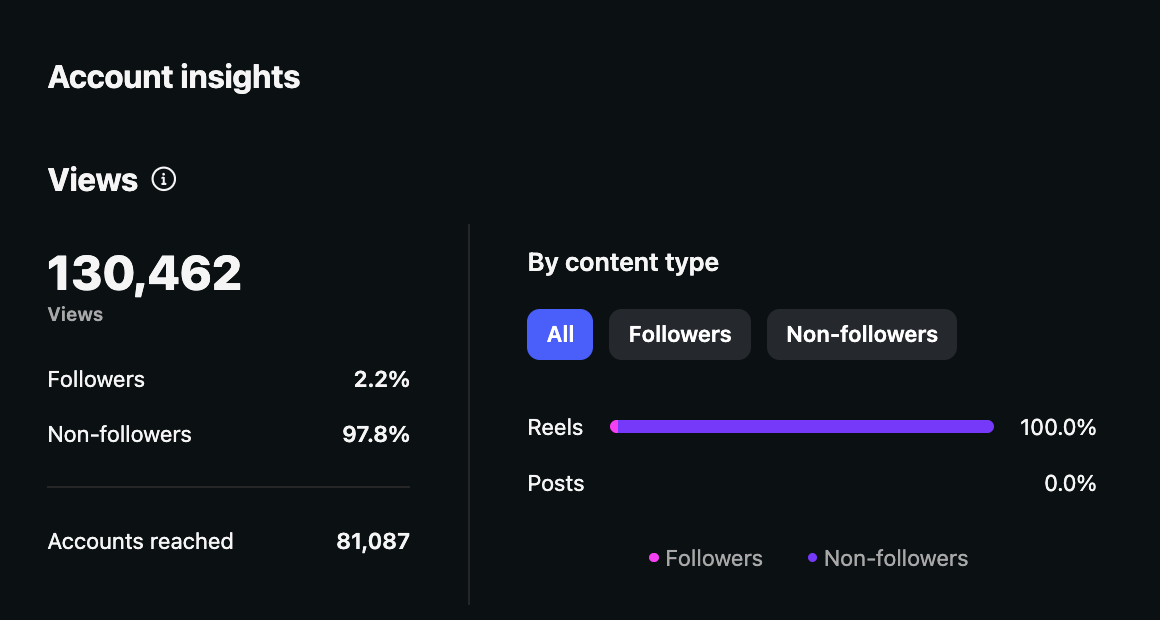Click the 2.2% followers views value
Screen dimensions: 1160x620
381,379
